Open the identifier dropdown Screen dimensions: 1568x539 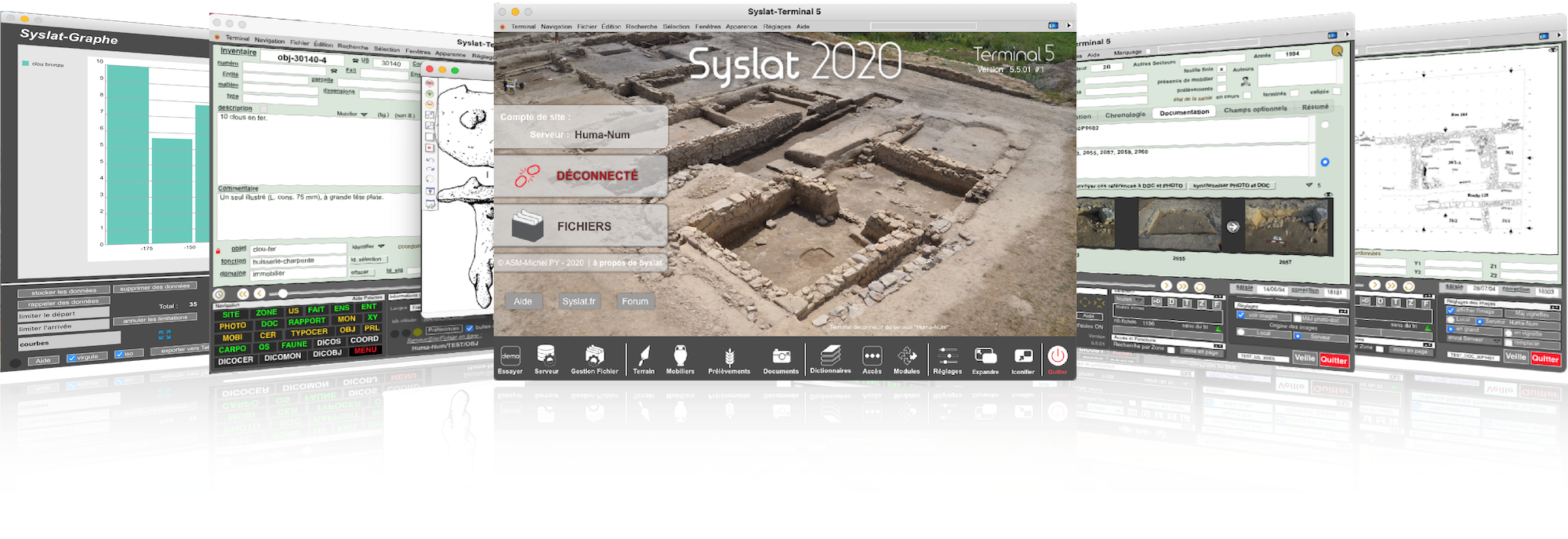[x=381, y=246]
